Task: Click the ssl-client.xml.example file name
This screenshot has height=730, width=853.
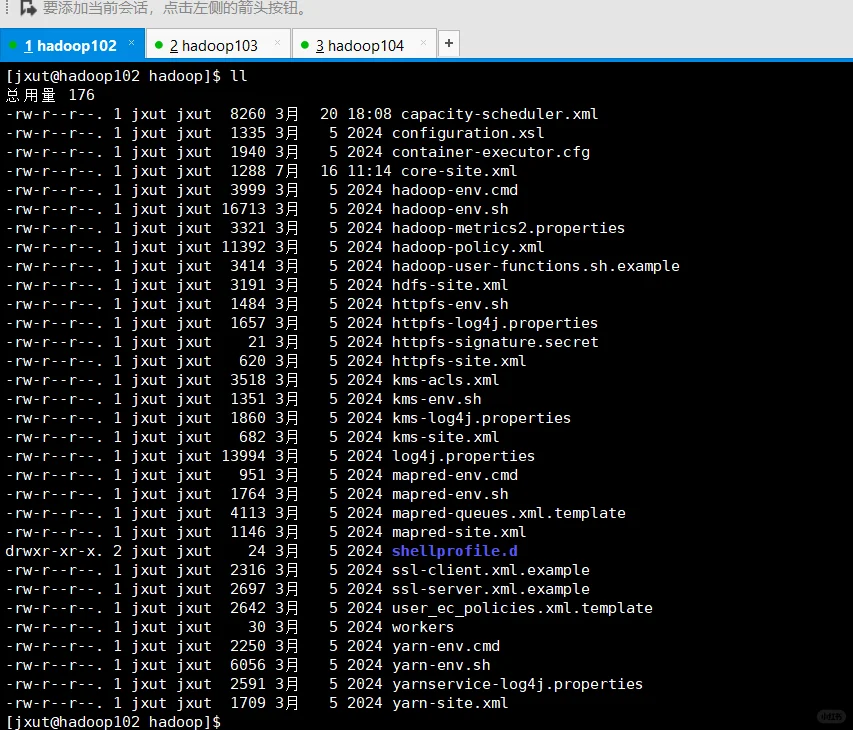Action: 491,570
